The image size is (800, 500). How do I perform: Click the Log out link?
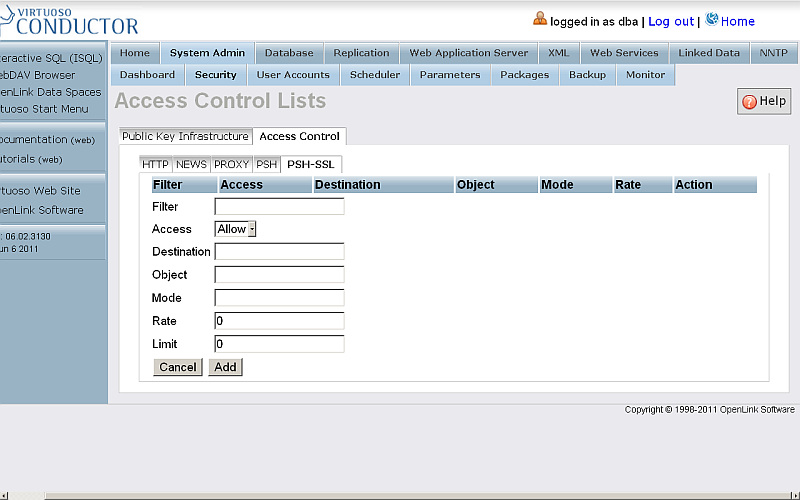pyautogui.click(x=670, y=21)
